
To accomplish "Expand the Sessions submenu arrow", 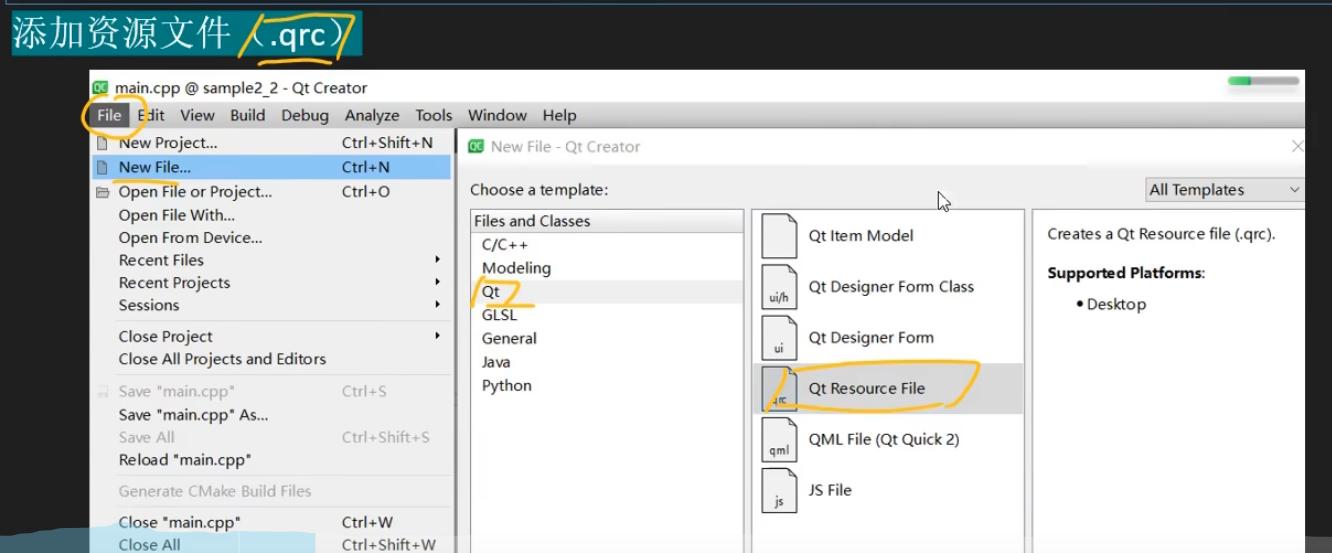I will click(437, 305).
